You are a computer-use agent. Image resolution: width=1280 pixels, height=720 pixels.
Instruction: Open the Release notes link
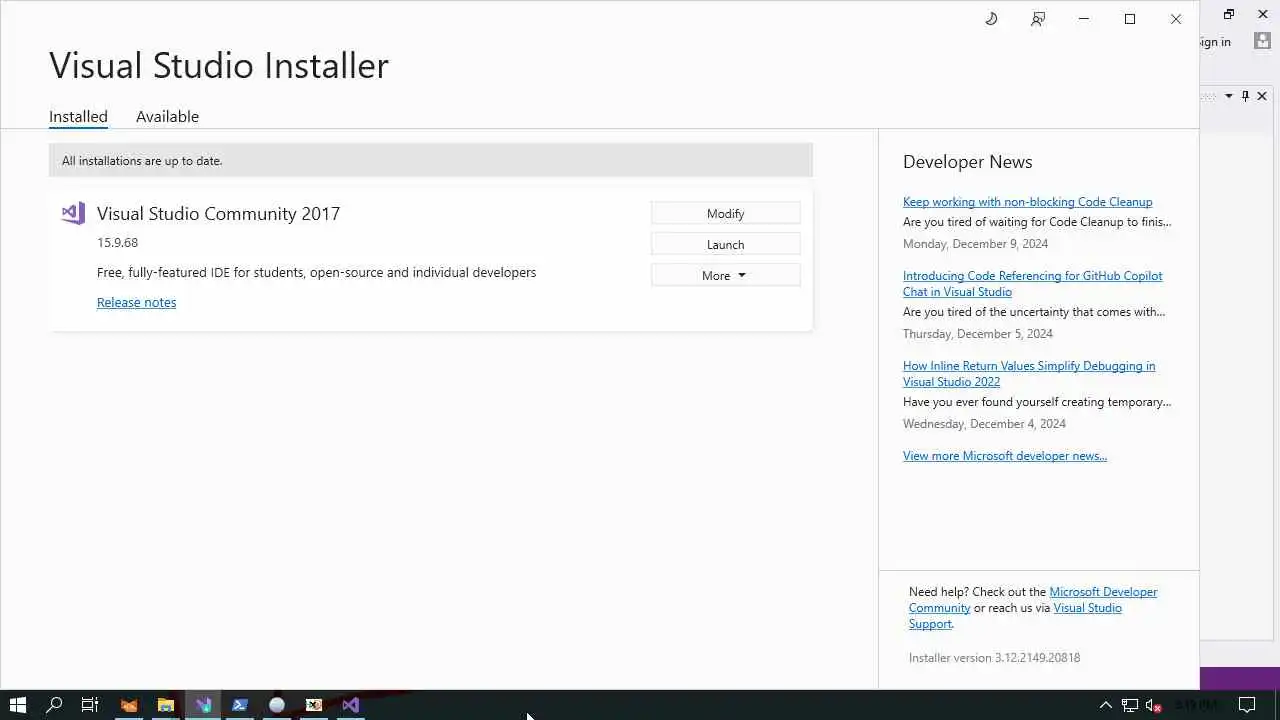(136, 302)
